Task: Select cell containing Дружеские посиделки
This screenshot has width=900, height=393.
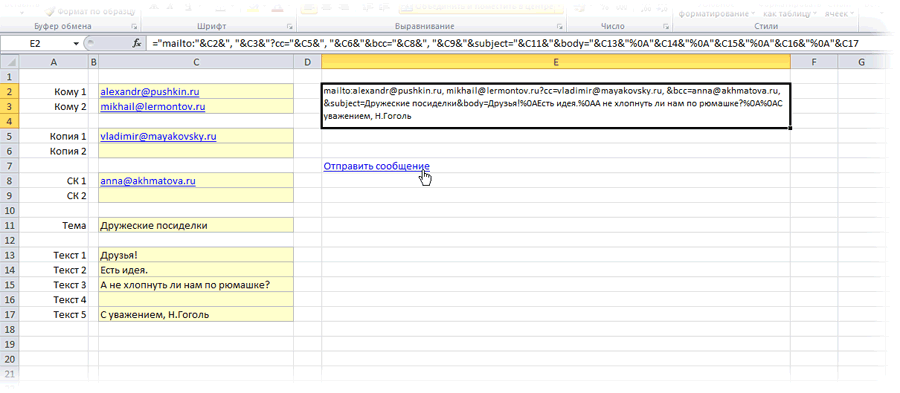Action: [x=196, y=225]
